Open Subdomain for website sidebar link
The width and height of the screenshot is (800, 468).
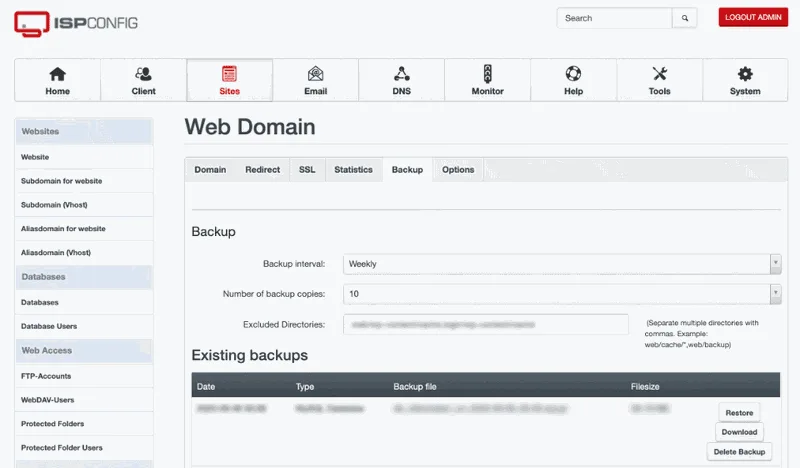tap(84, 181)
